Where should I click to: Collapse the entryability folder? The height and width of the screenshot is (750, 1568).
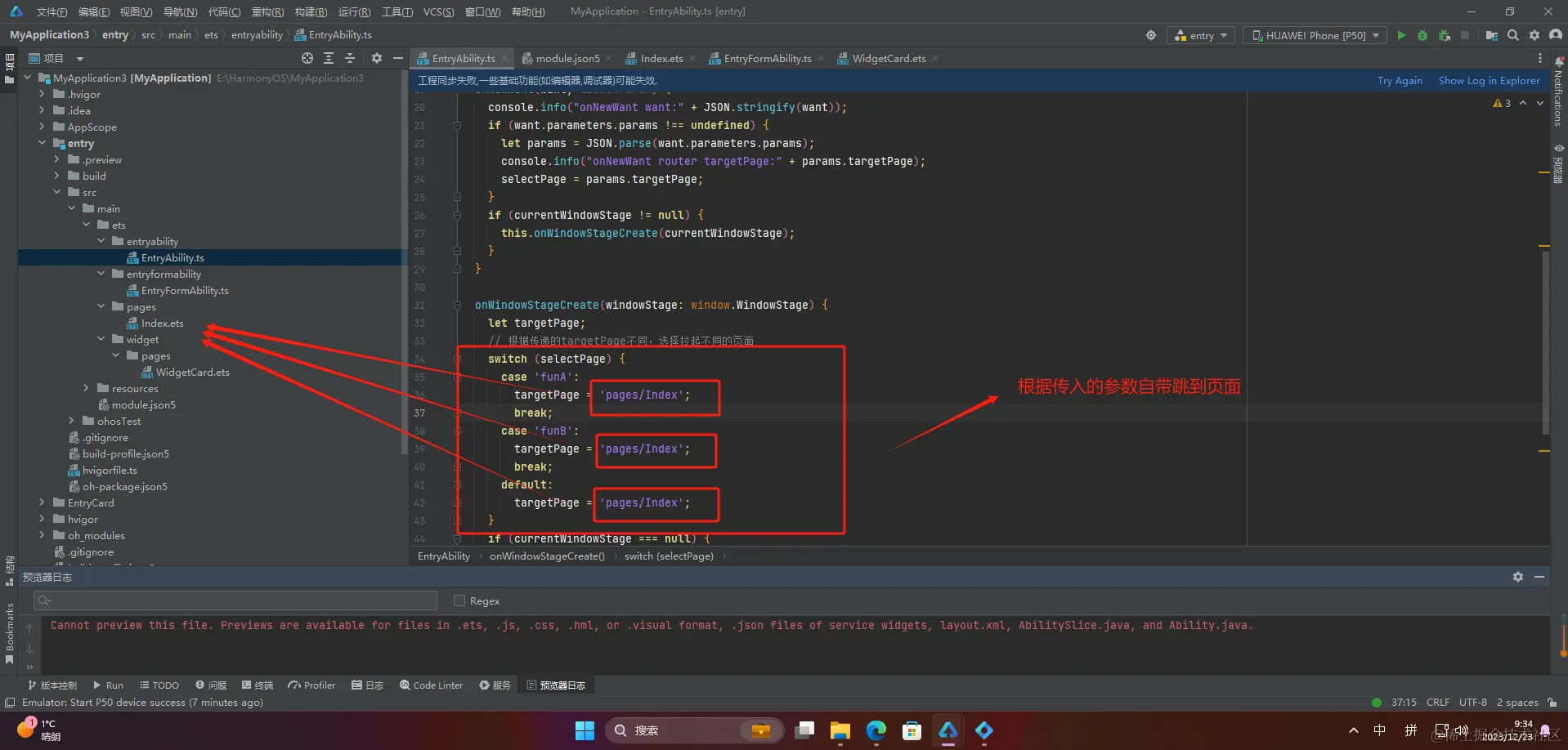pos(101,241)
